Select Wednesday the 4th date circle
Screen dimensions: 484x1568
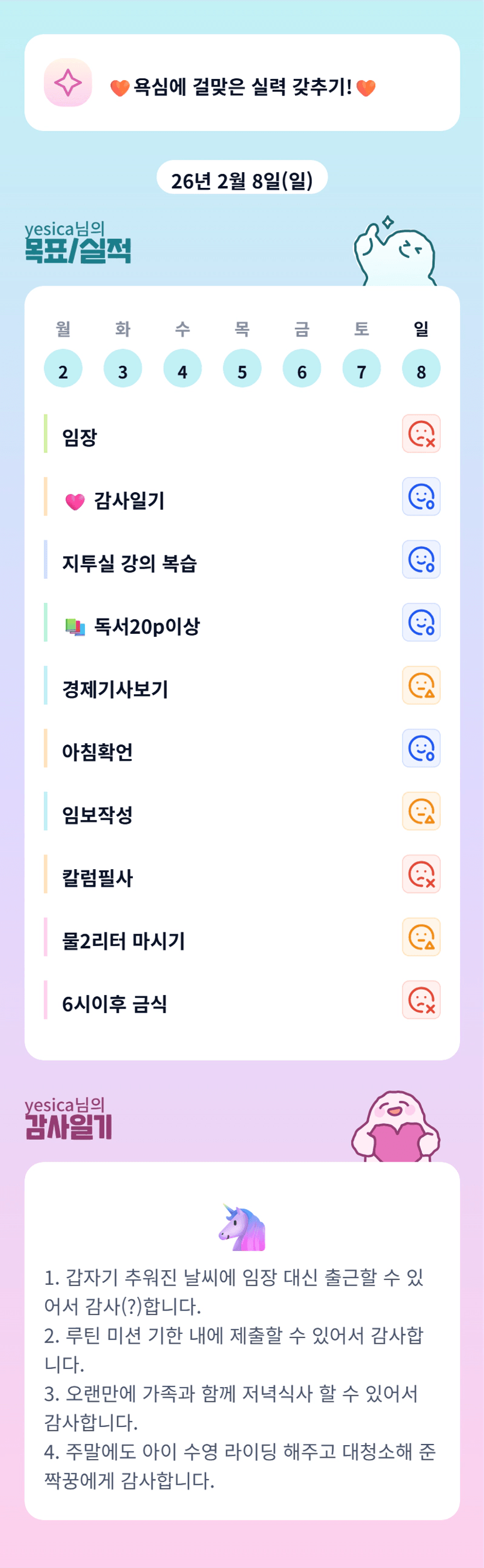182,369
